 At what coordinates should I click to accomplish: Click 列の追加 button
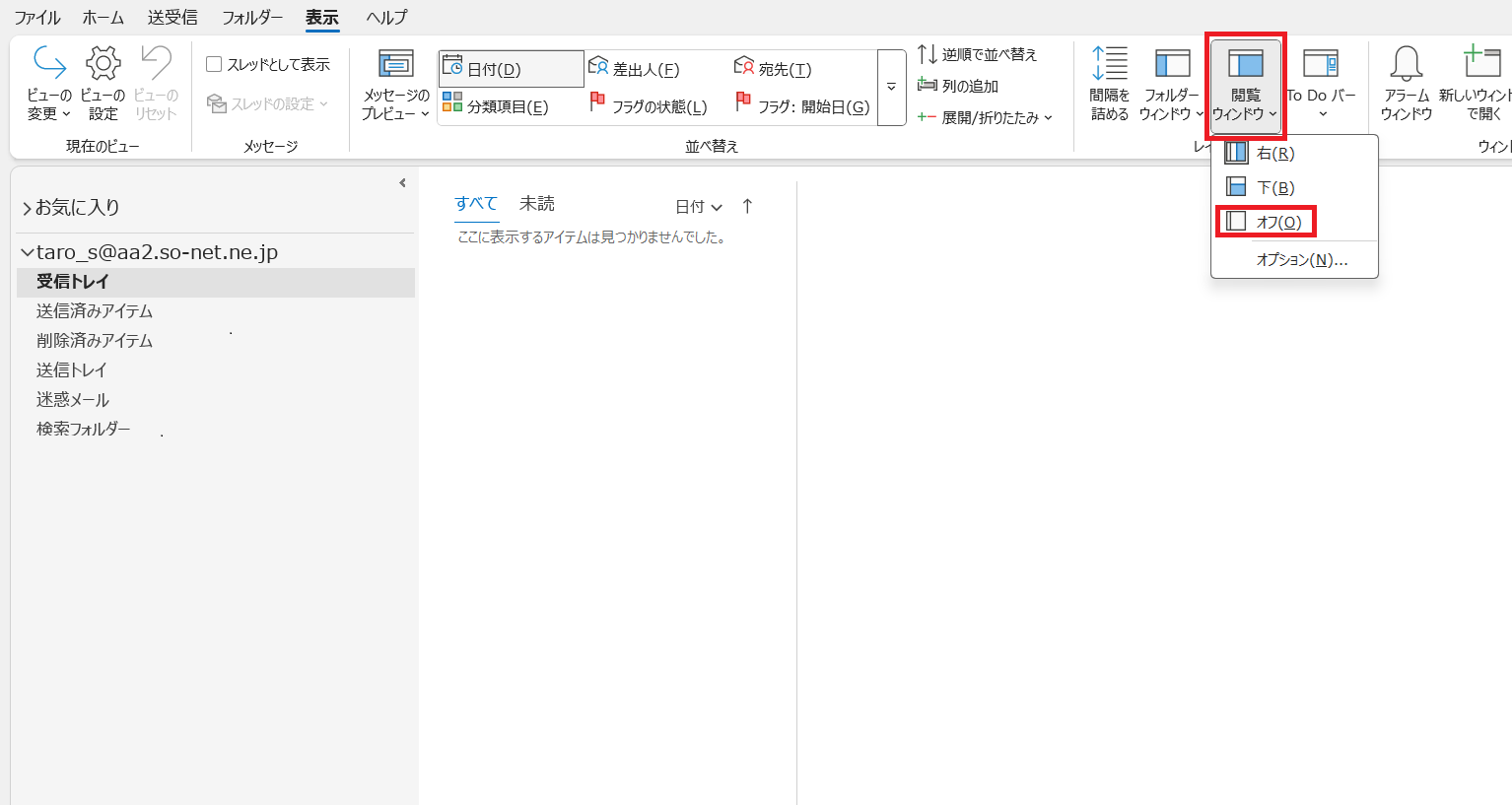[x=958, y=86]
